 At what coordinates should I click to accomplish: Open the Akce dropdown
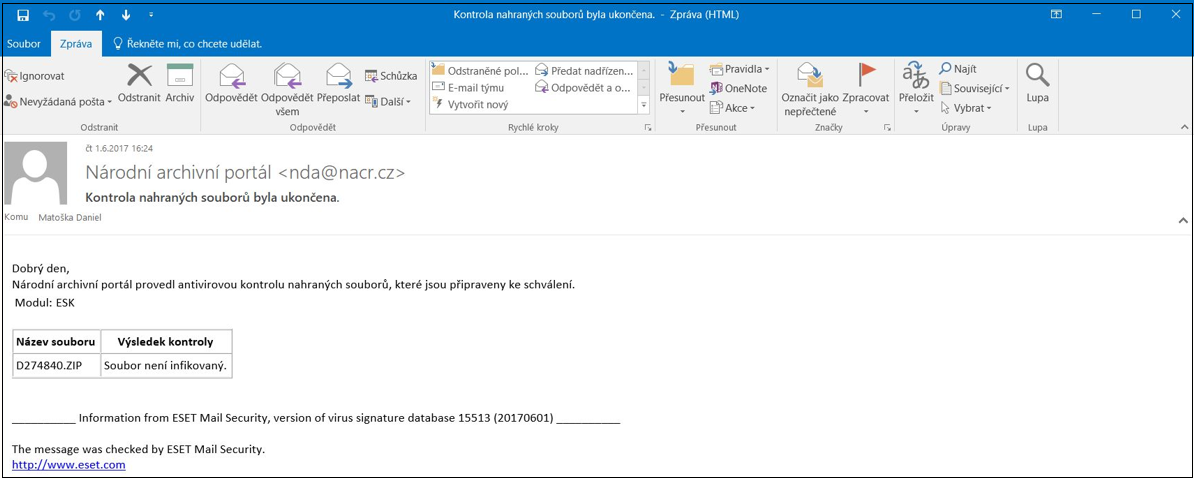(732, 108)
